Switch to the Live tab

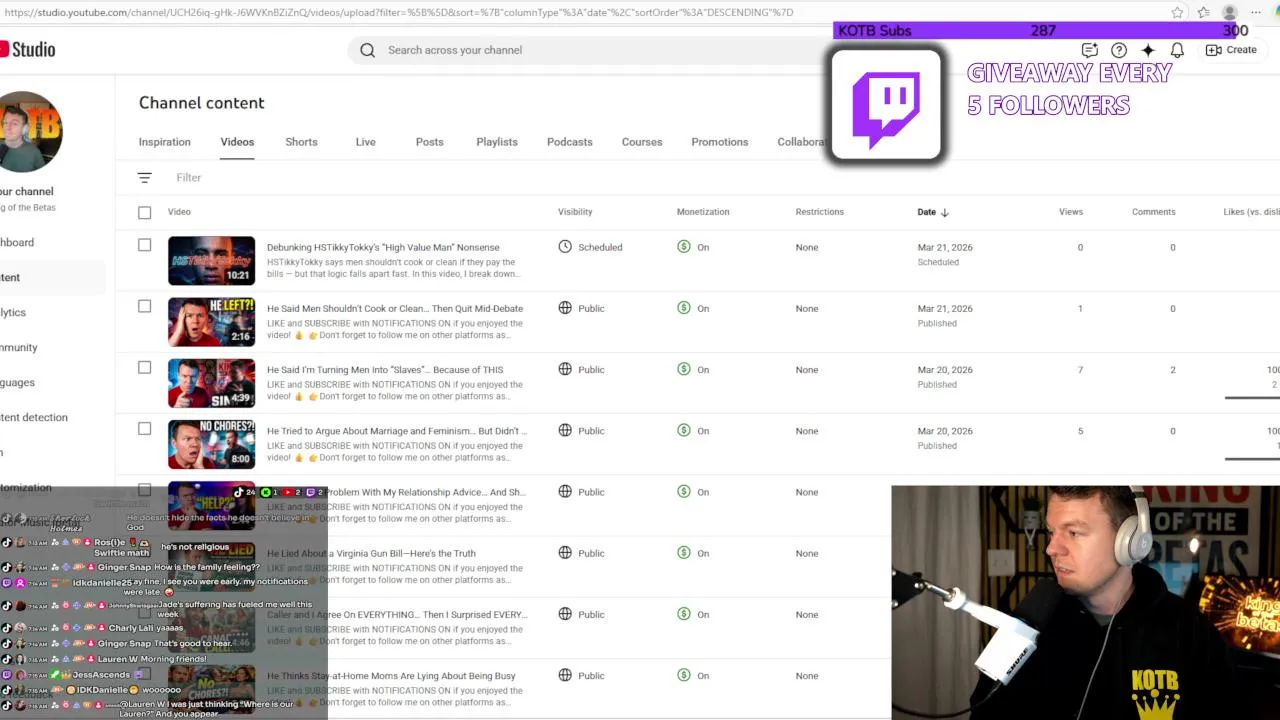click(365, 142)
